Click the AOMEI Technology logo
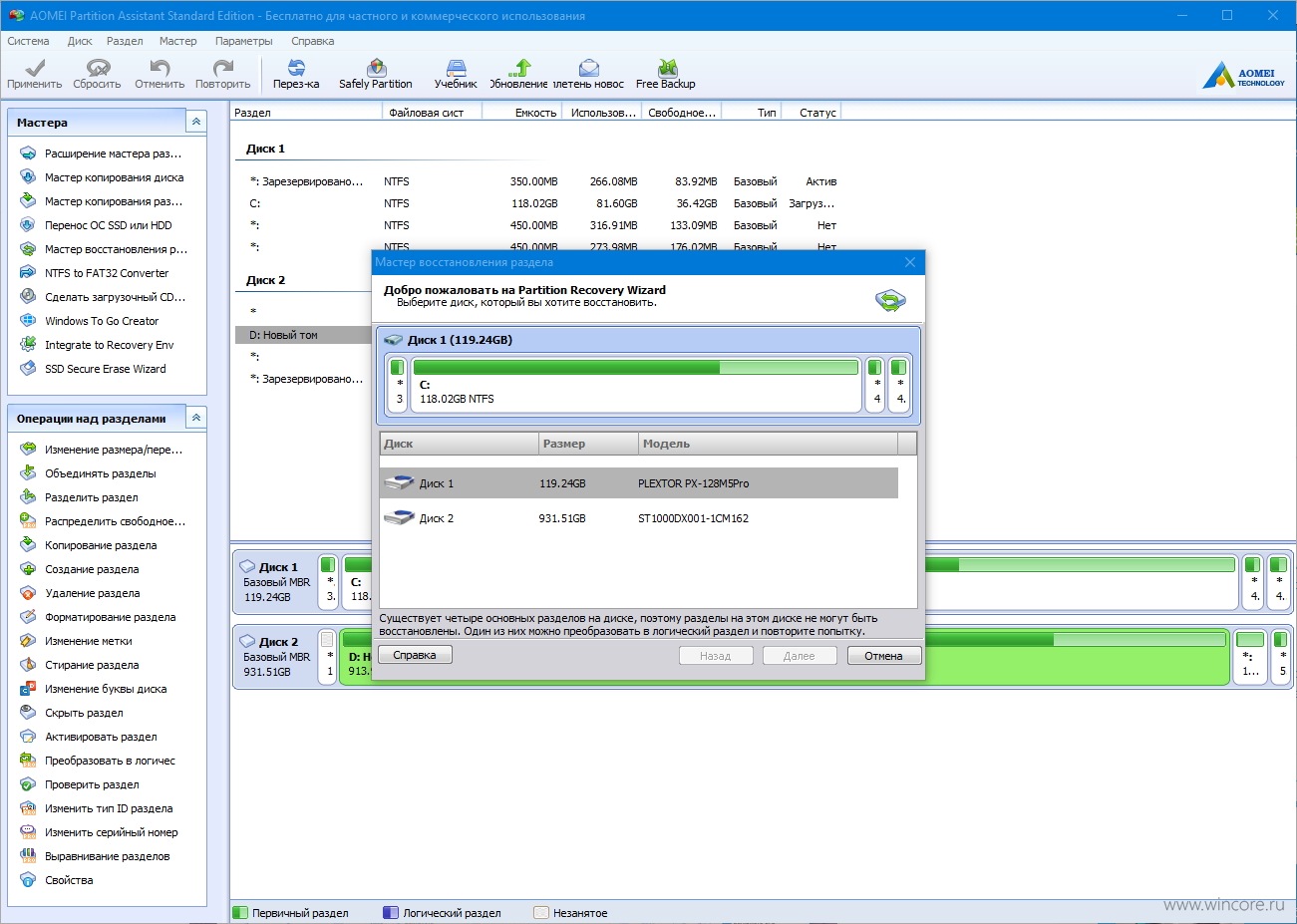 click(1243, 75)
